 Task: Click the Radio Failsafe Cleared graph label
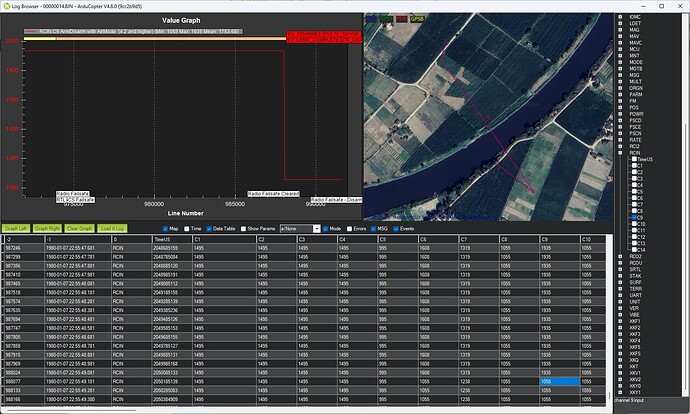click(x=273, y=194)
